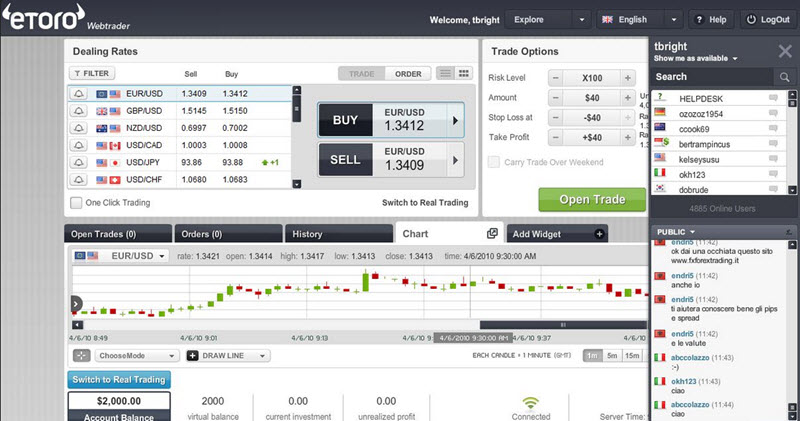Enable One Click Trading checkbox
This screenshot has width=800, height=421.
pos(76,203)
